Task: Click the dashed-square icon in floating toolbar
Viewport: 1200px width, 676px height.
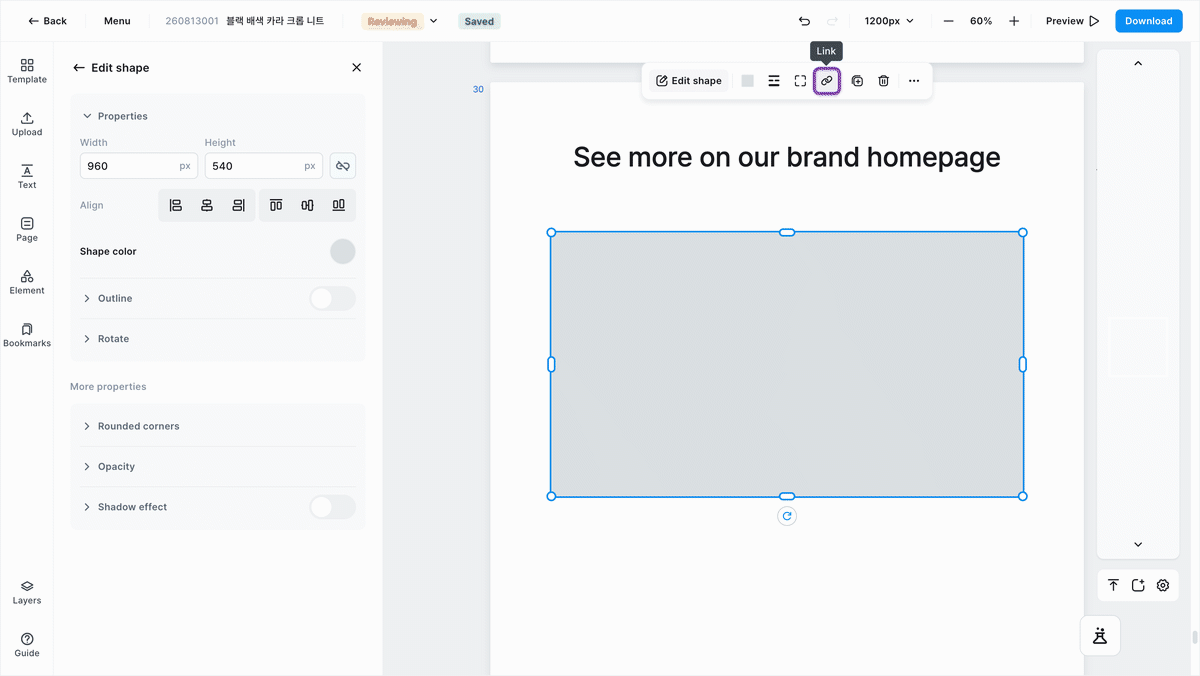Action: 800,81
